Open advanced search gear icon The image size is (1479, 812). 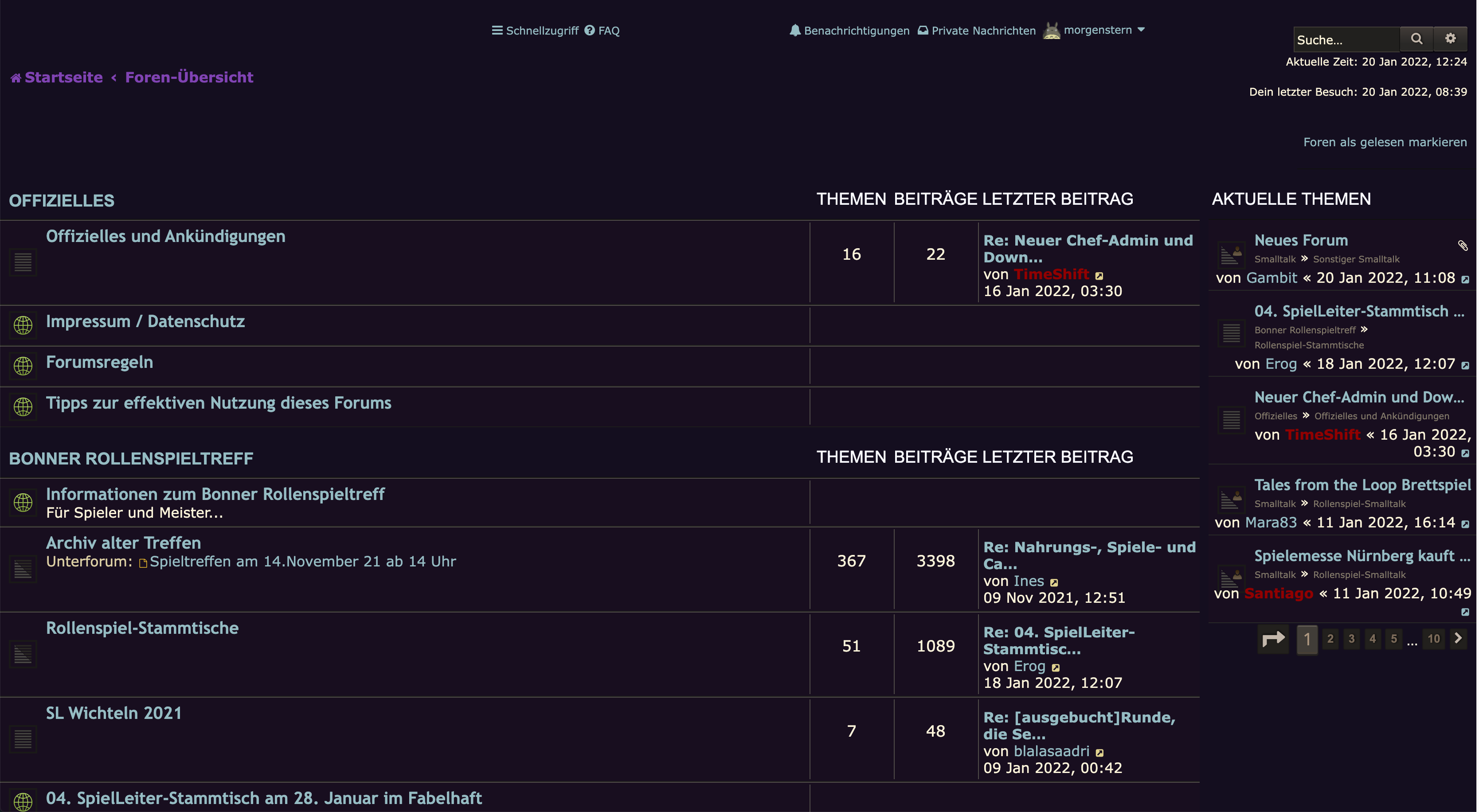coord(1450,39)
